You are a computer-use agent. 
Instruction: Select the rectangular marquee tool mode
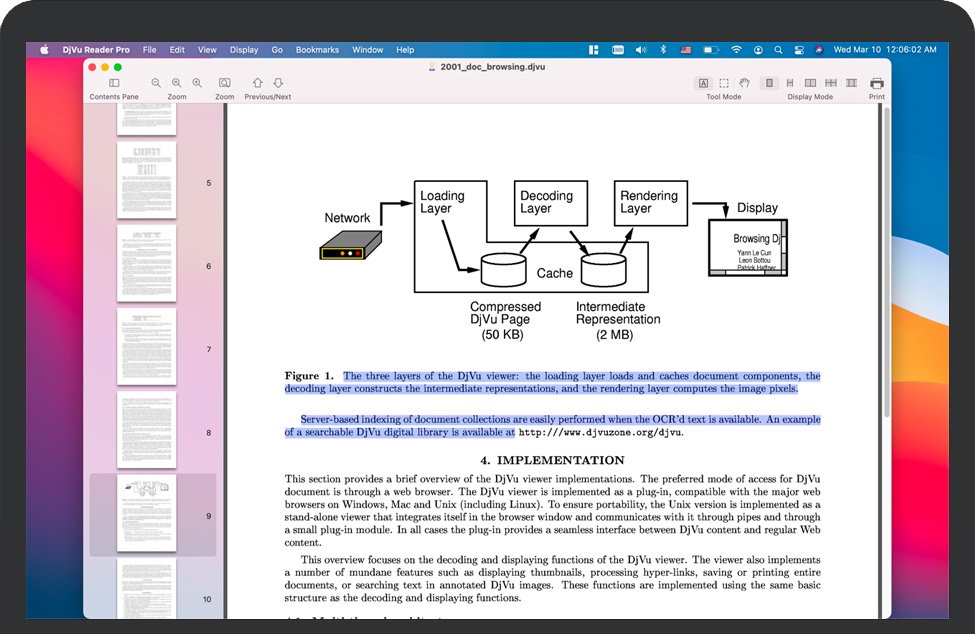pos(724,83)
